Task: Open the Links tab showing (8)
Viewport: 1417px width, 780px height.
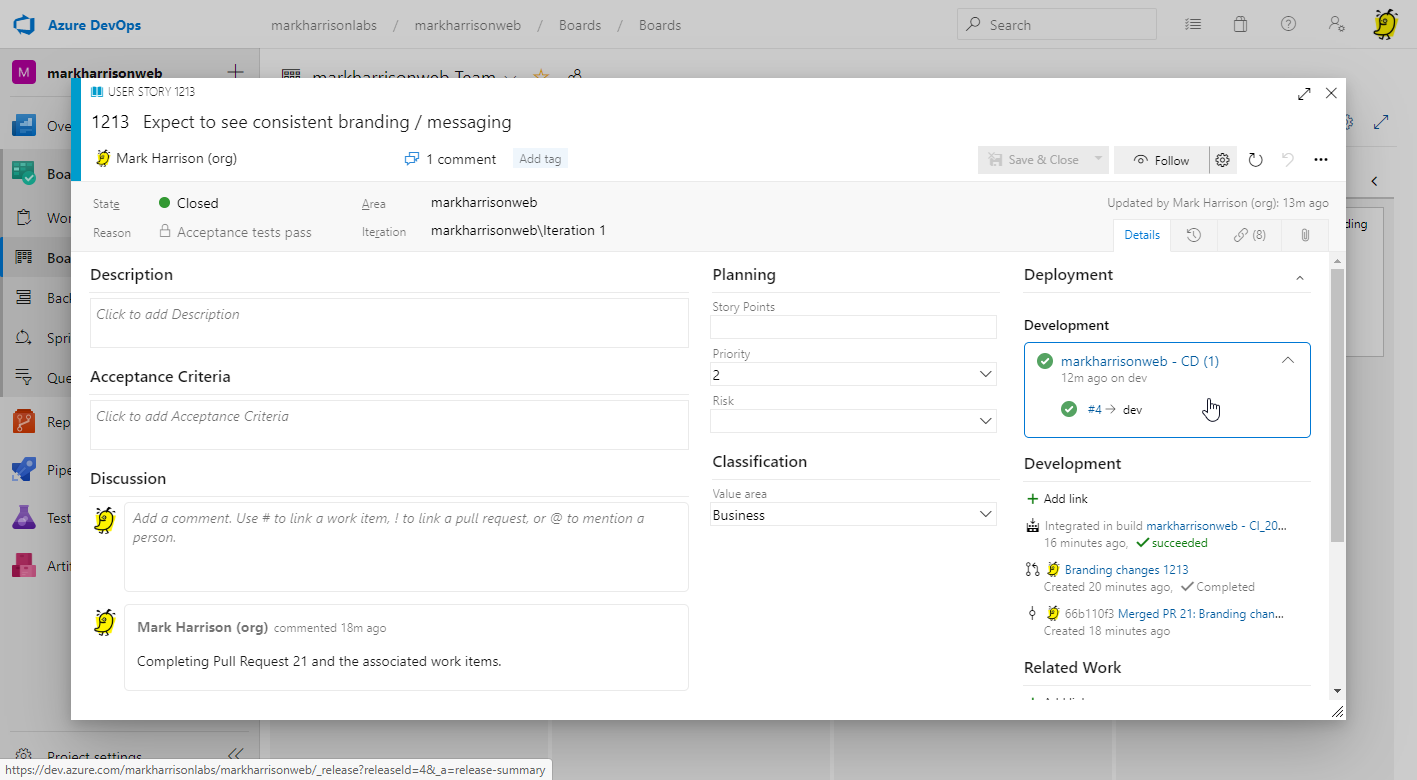Action: [1249, 235]
